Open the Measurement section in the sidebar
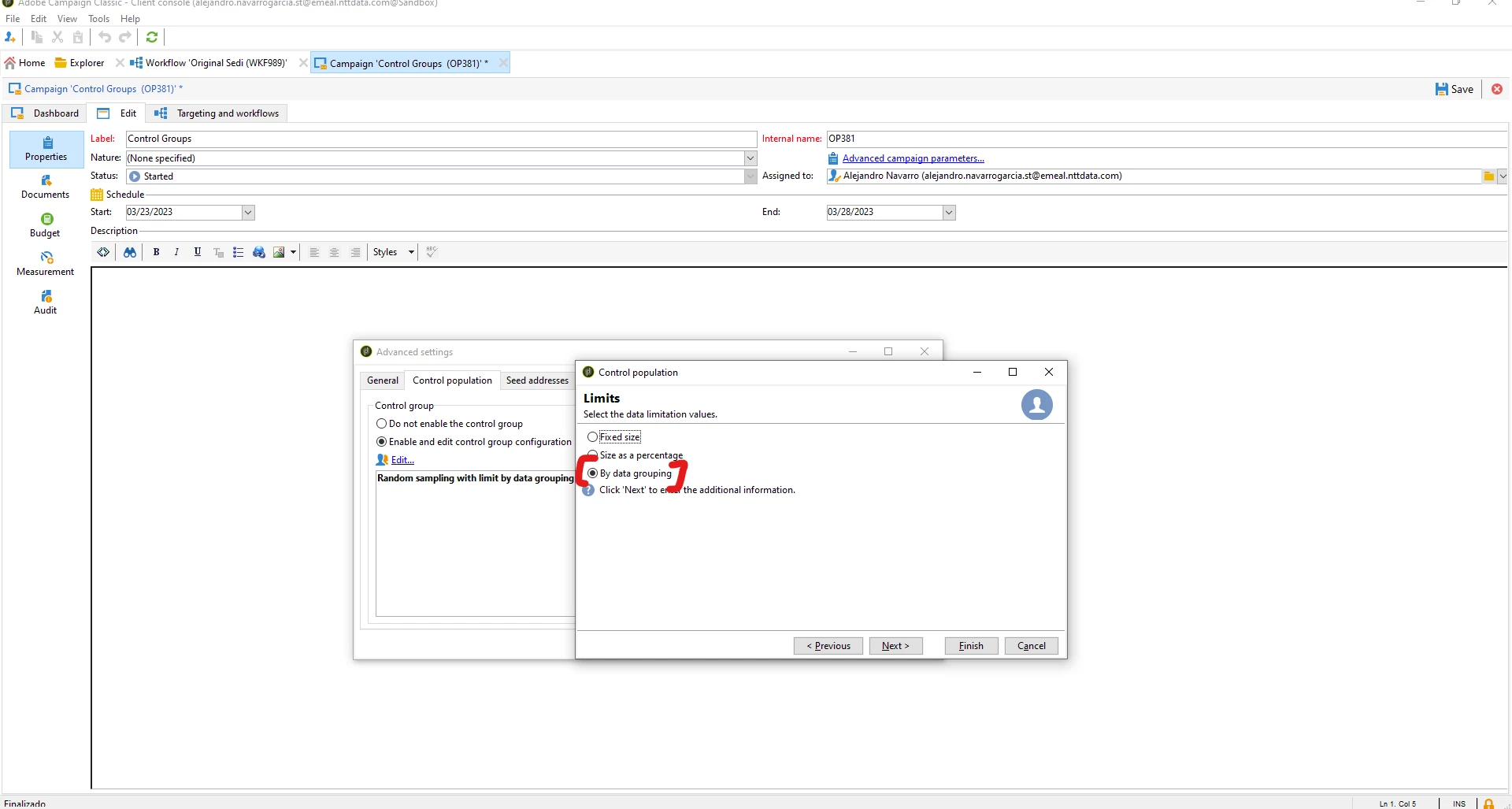Image resolution: width=1512 pixels, height=809 pixels. click(x=46, y=265)
